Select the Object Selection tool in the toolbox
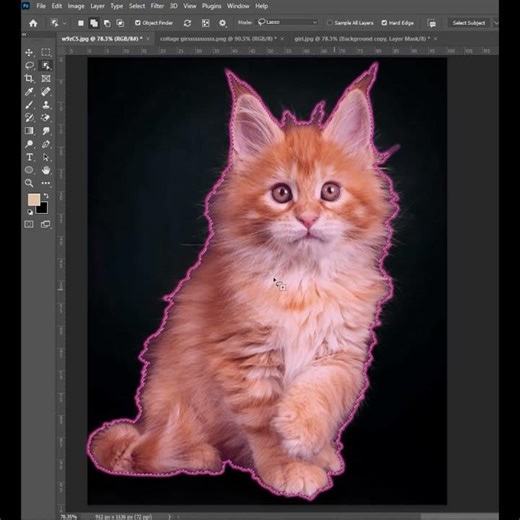520x520 pixels. coord(46,65)
